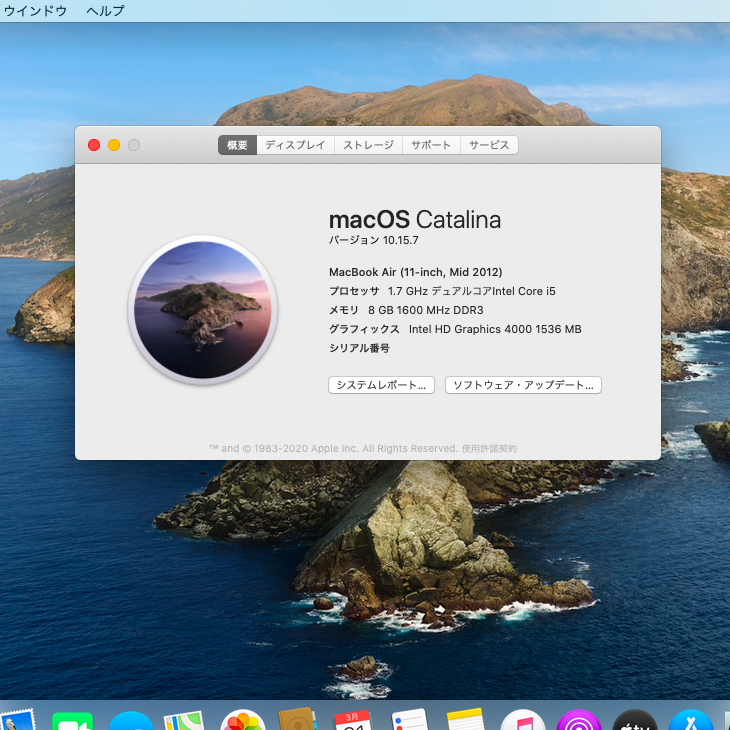Screen dimensions: 730x730
Task: Open the ヘルプ menu in the menu bar
Action: [106, 10]
